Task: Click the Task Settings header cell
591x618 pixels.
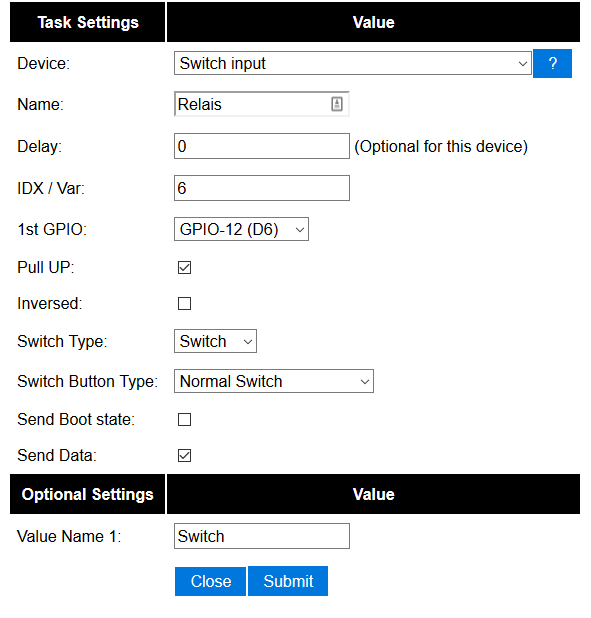Action: [88, 22]
